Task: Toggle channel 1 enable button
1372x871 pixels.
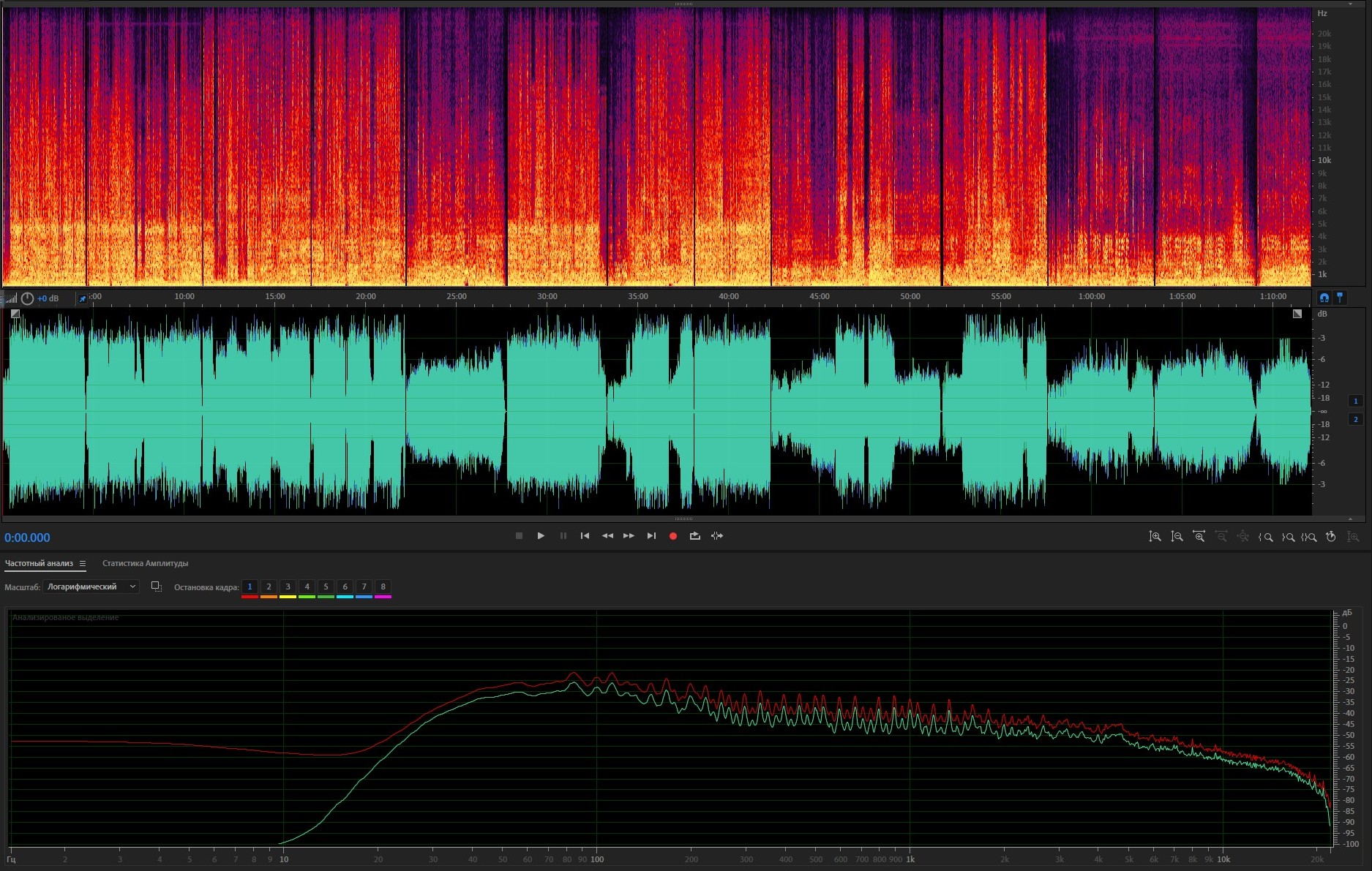Action: coord(1355,401)
